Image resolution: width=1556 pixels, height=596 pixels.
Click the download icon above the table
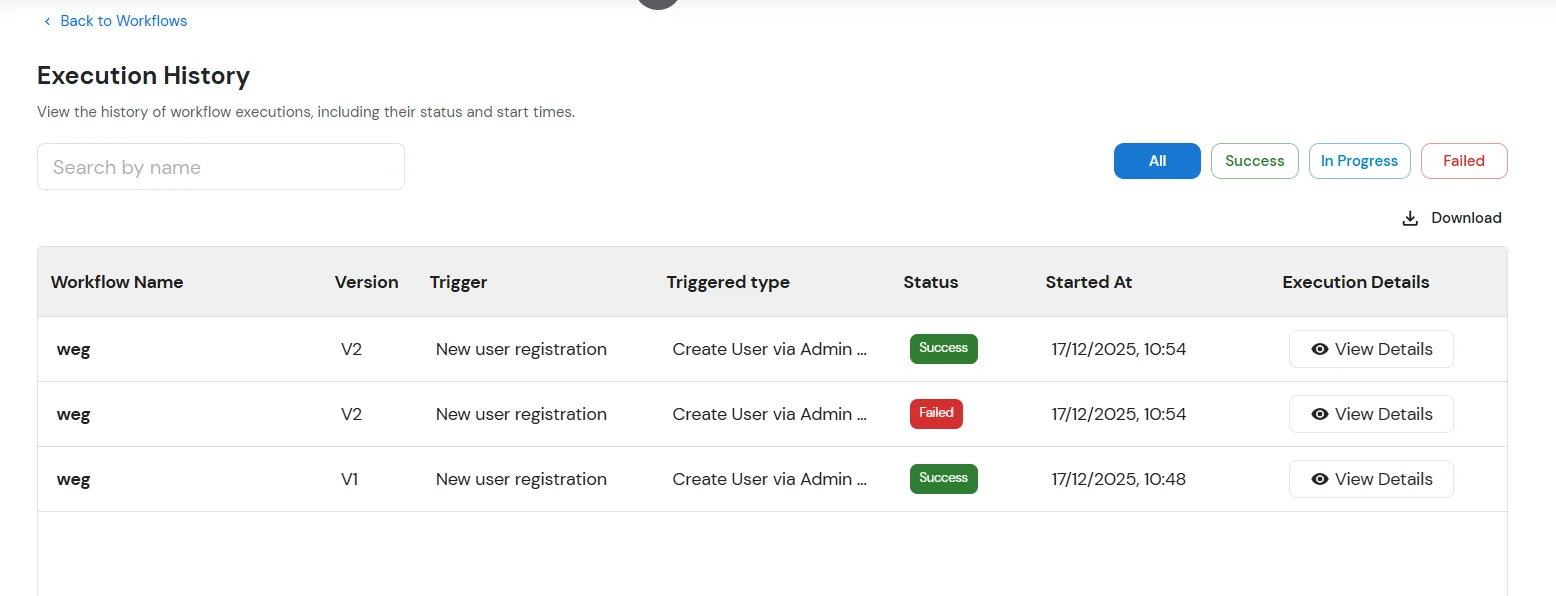click(x=1410, y=217)
